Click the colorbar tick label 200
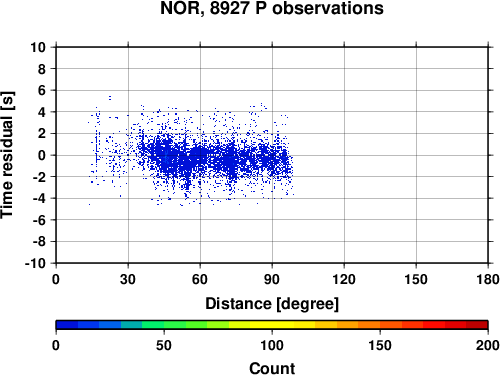This screenshot has width=500, height=375. (488, 345)
